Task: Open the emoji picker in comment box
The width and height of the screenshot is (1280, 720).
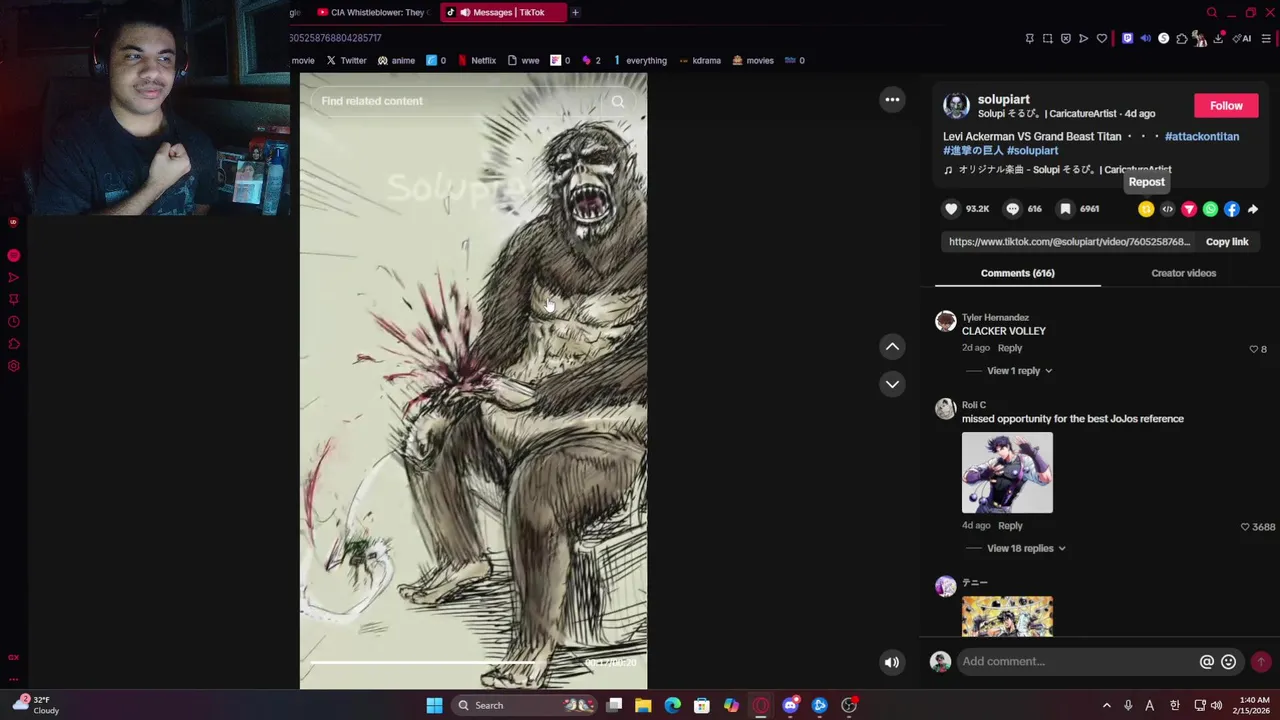Action: pos(1229,661)
